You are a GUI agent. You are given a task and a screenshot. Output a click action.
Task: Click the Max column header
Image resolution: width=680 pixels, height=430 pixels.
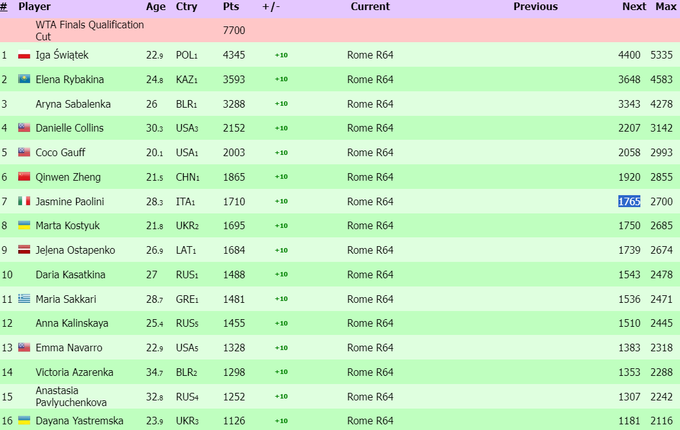[665, 7]
